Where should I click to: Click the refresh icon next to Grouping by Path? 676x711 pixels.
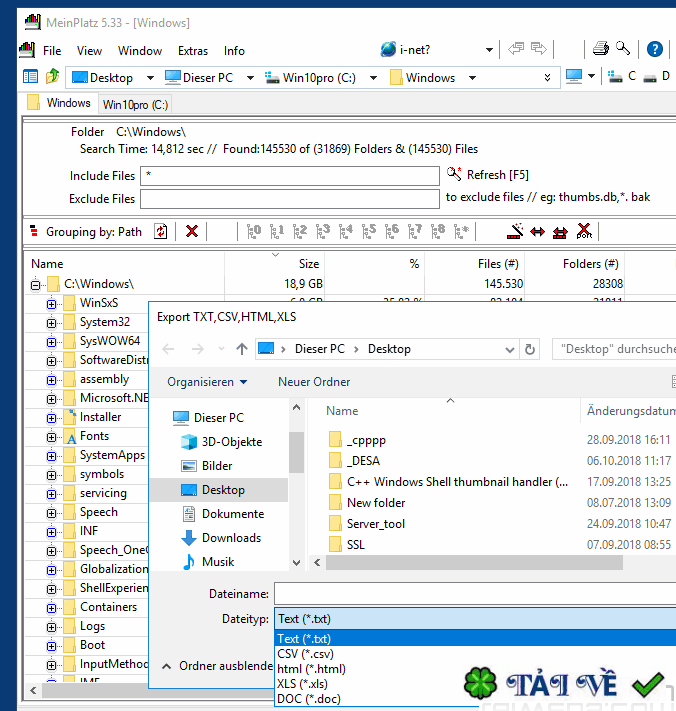tap(160, 231)
